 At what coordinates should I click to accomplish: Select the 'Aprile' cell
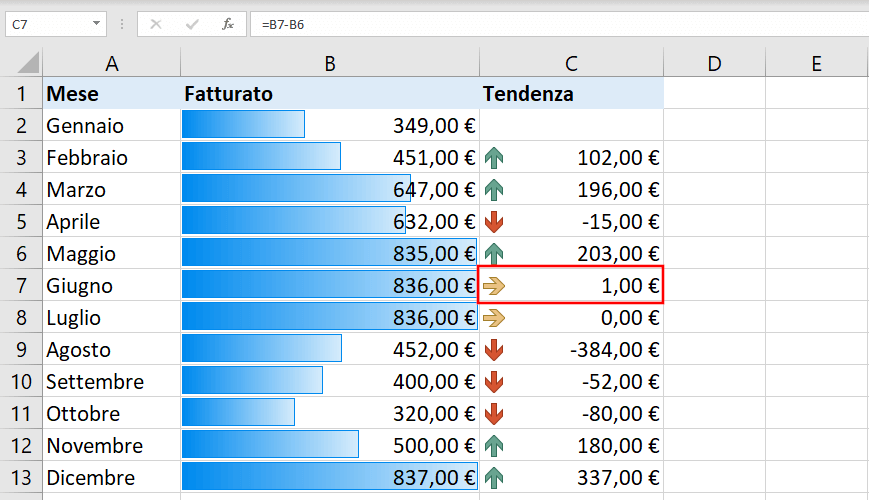click(x=111, y=221)
